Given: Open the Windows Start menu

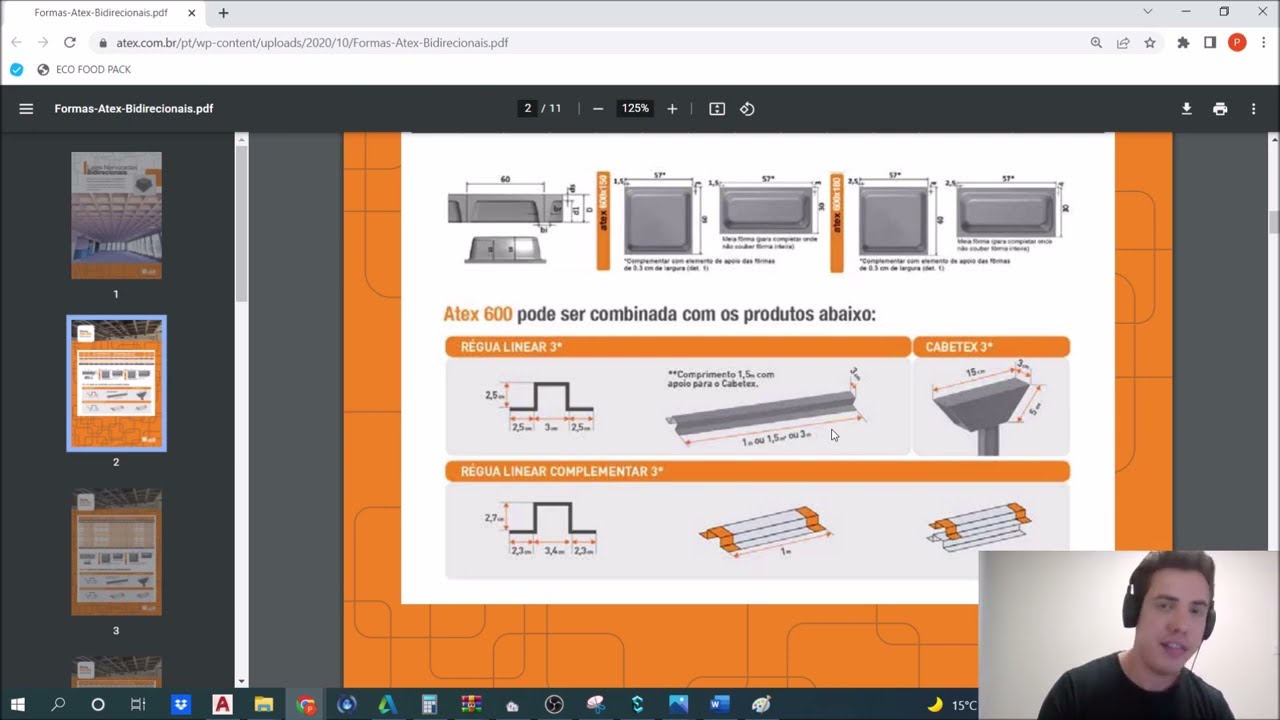Looking at the screenshot, I should point(18,705).
